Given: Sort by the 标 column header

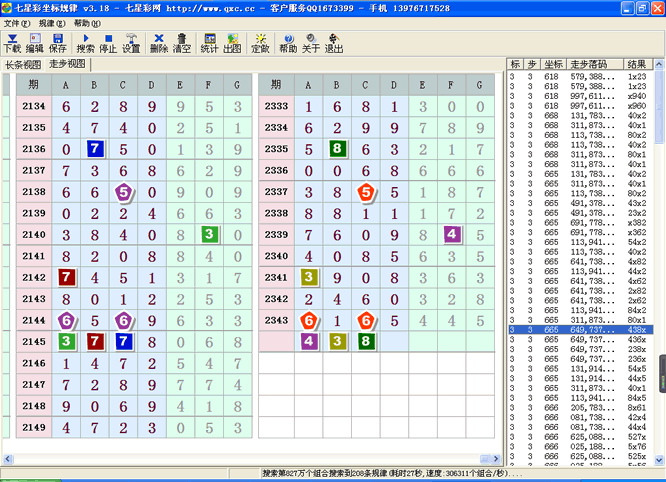Looking at the screenshot, I should 516,64.
